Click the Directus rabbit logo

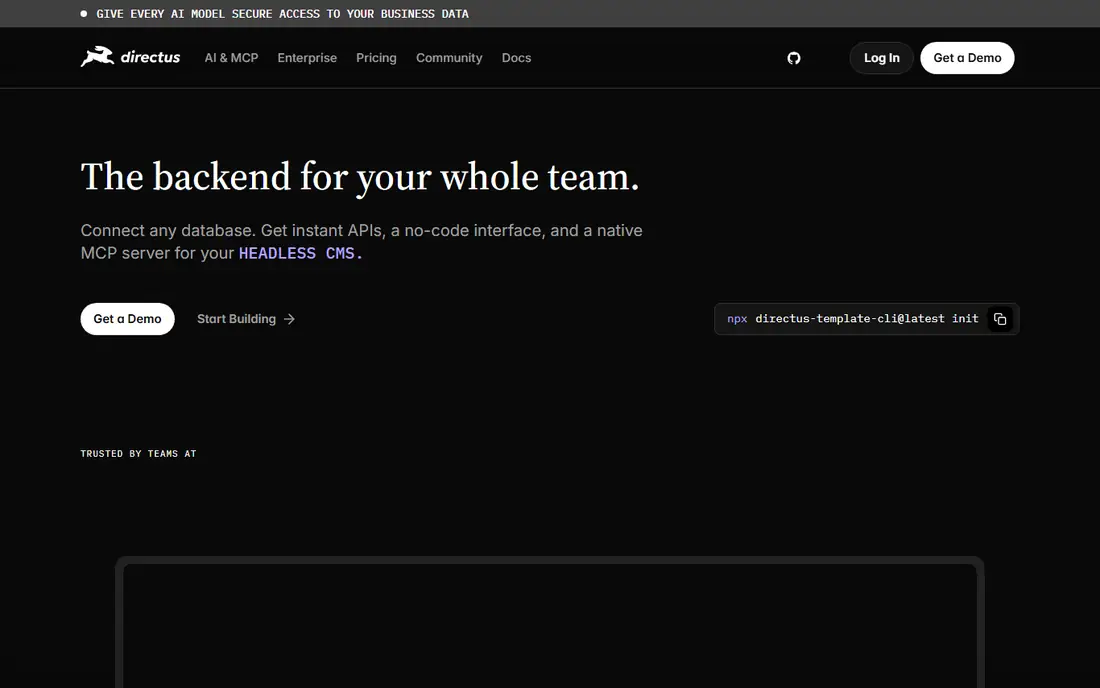pyautogui.click(x=130, y=57)
